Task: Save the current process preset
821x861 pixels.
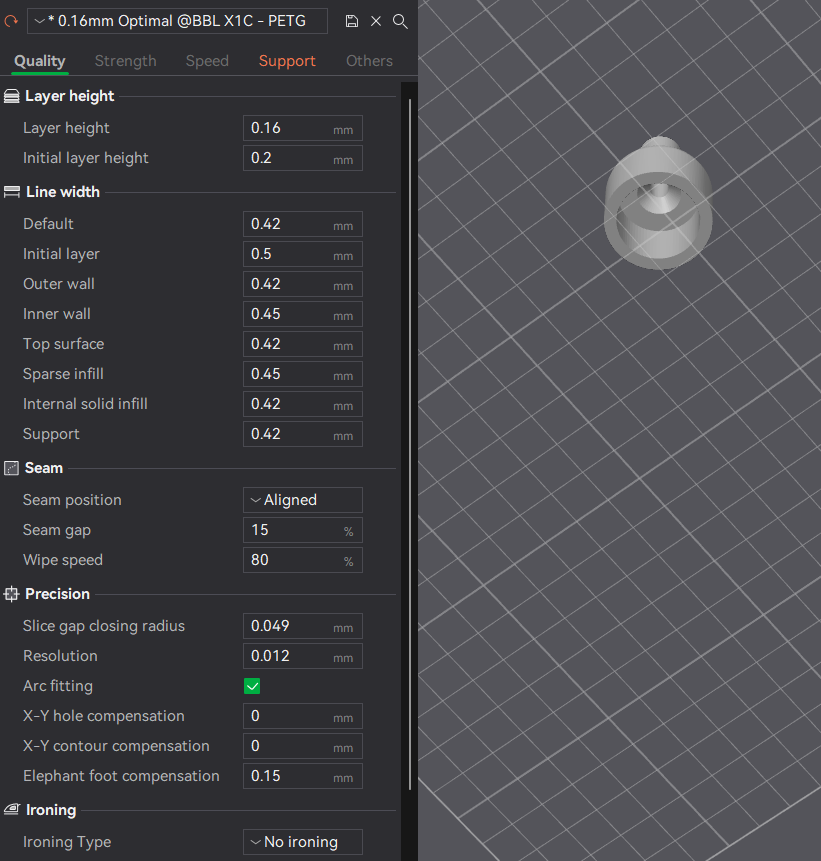Action: click(x=351, y=21)
